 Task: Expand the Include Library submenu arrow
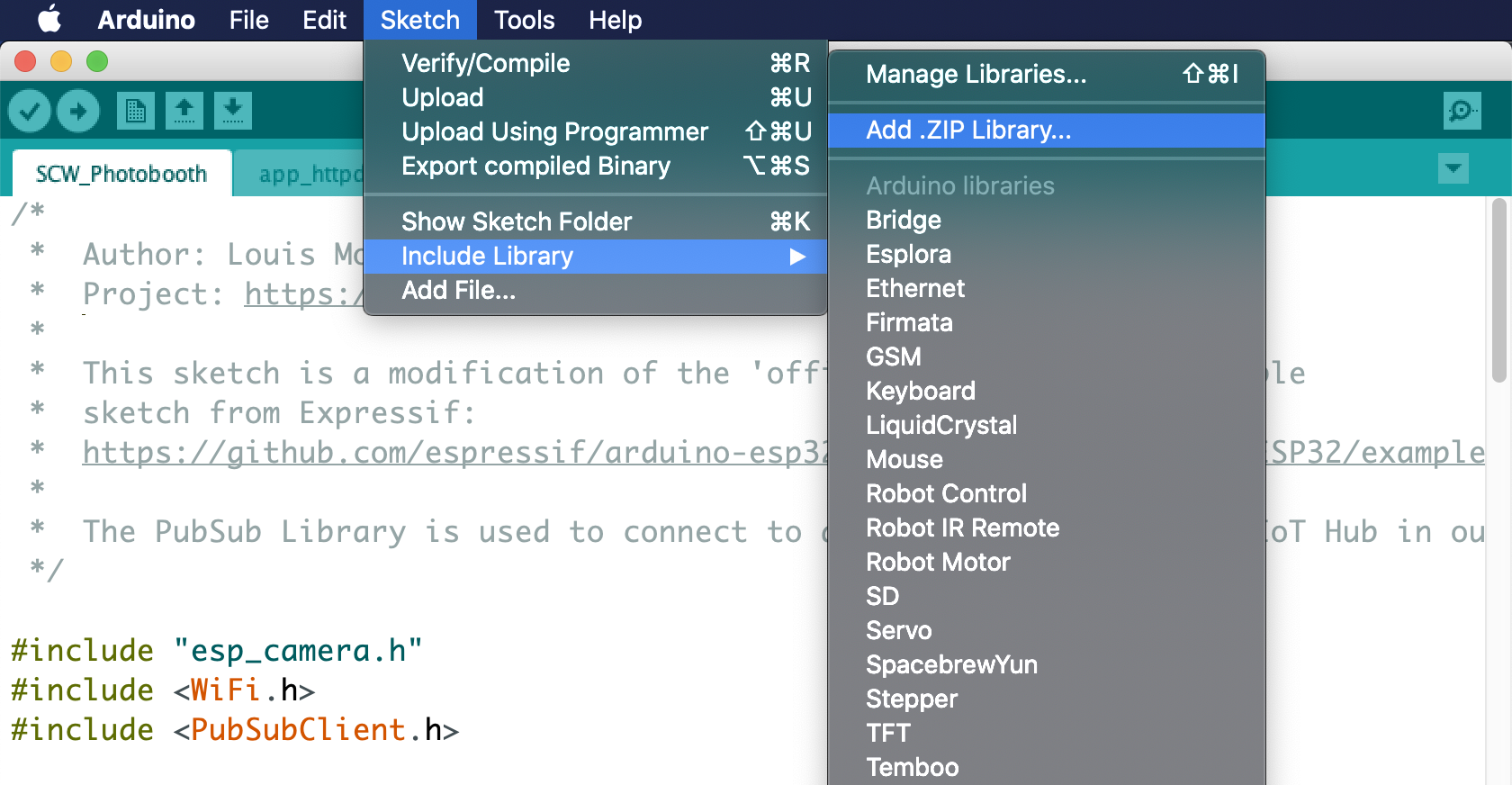click(x=796, y=257)
